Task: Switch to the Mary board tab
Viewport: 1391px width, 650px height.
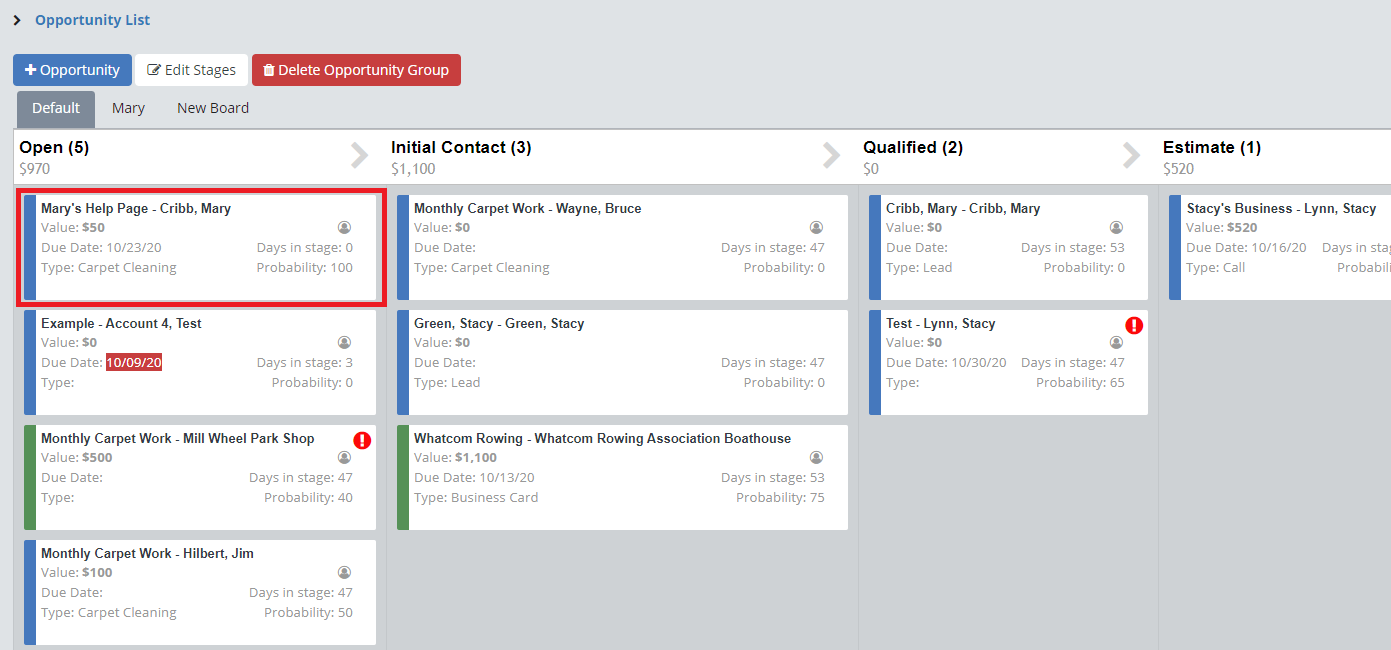Action: pos(128,108)
